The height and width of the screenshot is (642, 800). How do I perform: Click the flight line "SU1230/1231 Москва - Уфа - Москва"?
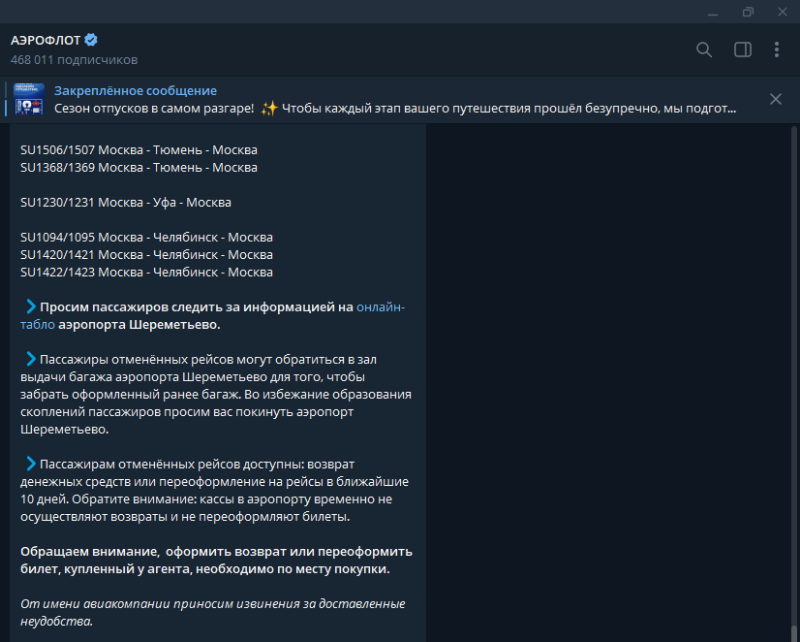126,203
